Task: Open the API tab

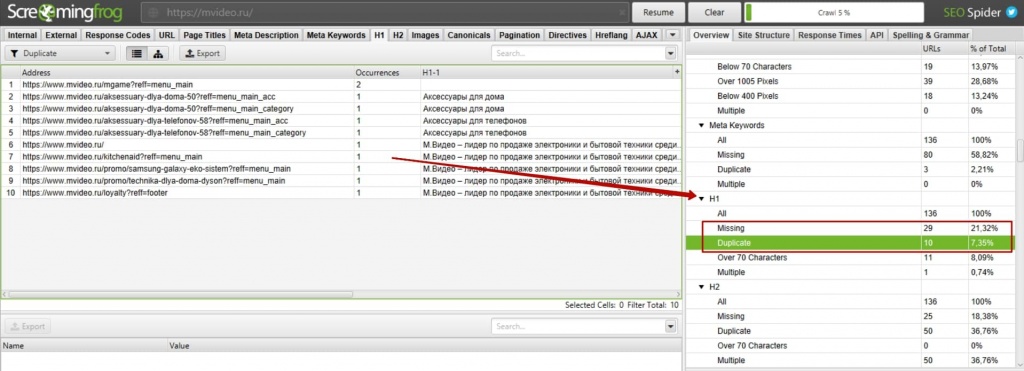Action: click(x=877, y=35)
